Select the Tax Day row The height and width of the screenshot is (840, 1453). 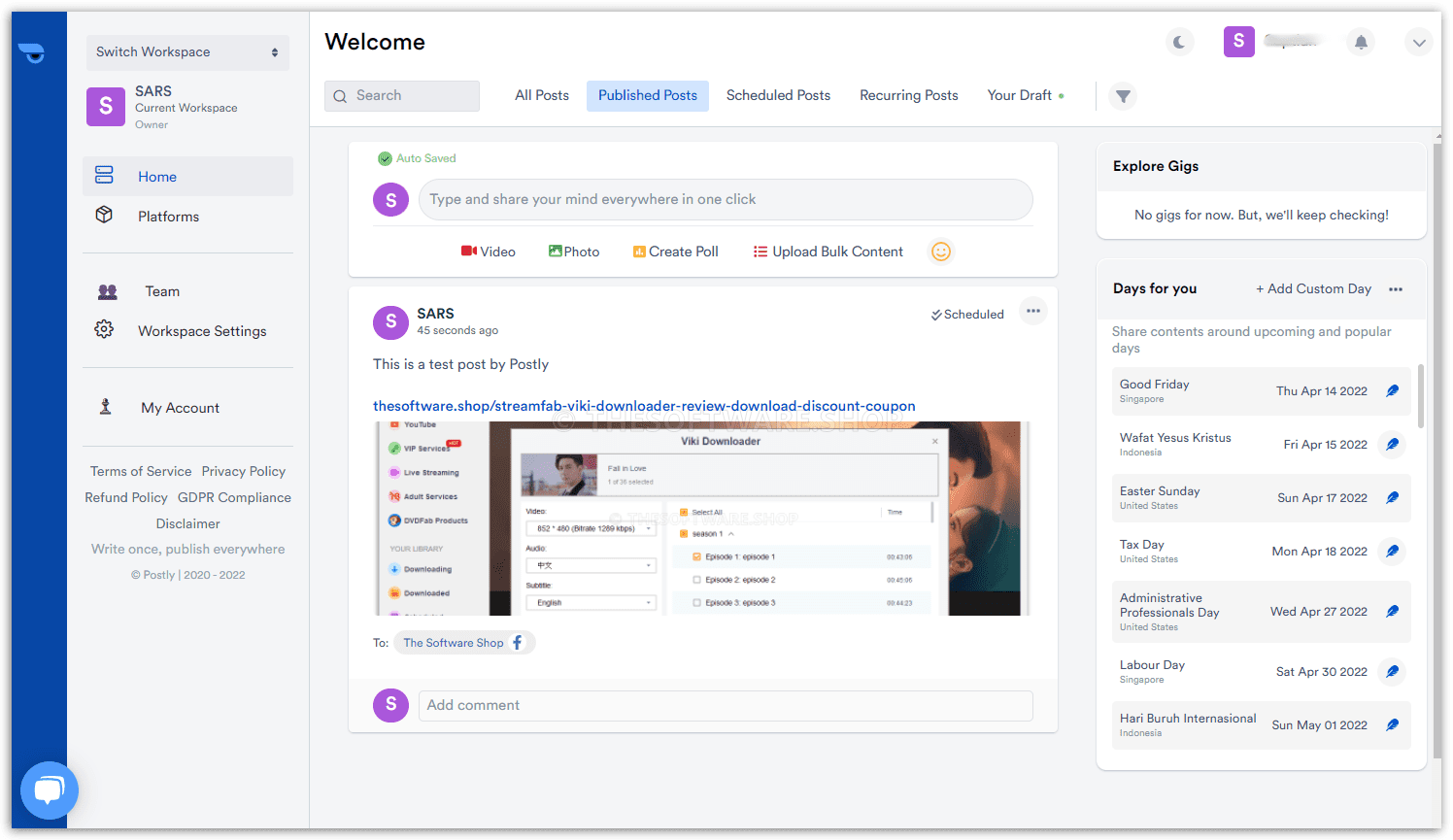[x=1262, y=552]
